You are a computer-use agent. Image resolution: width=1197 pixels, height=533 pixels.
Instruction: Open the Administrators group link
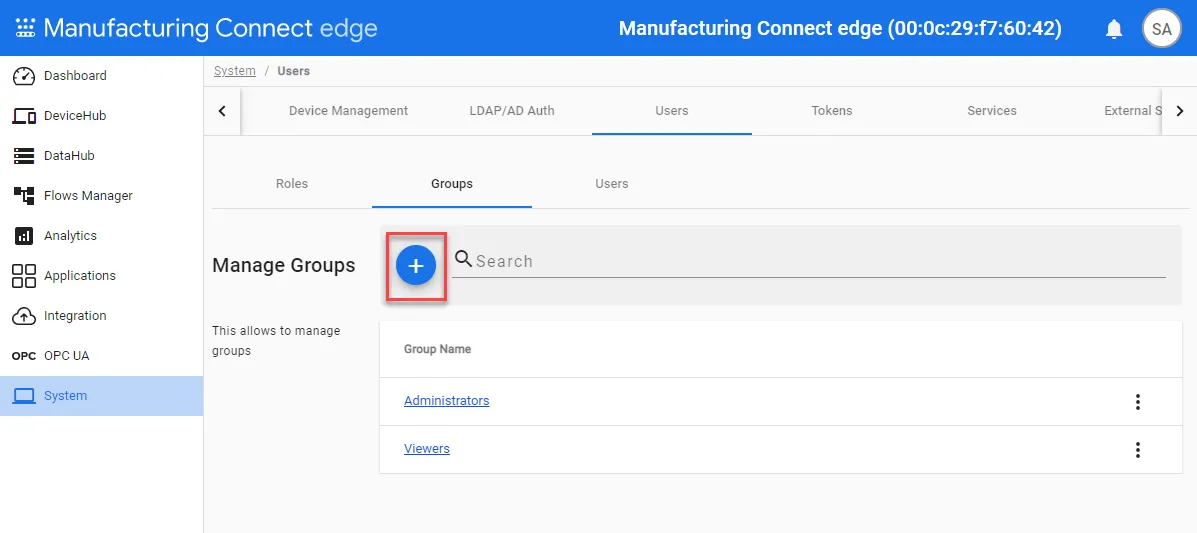447,400
